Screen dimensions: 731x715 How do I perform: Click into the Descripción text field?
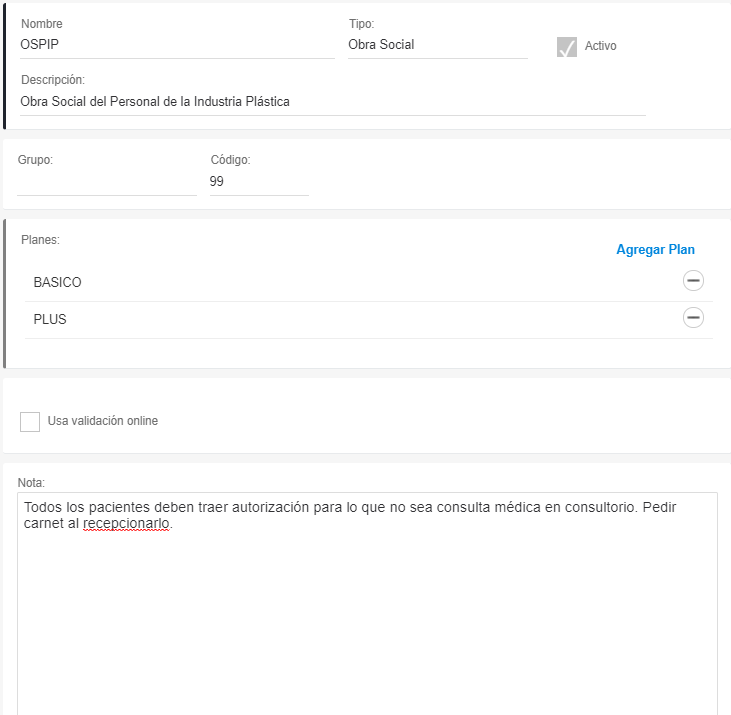330,102
